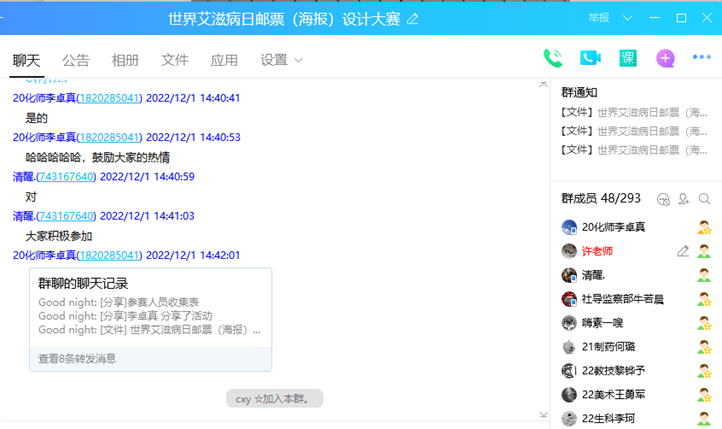
Task: Open the first 群通知 file notice
Action: [630, 113]
